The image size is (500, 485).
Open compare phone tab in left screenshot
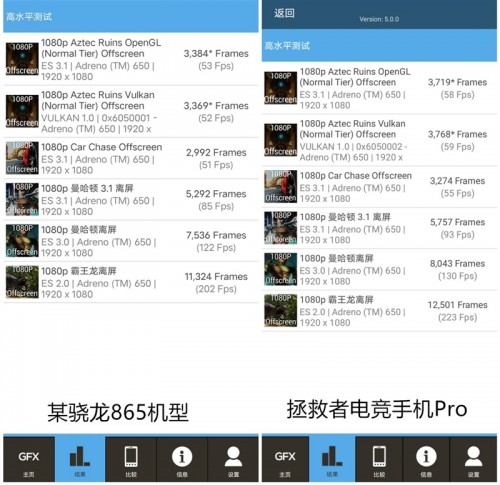tap(131, 460)
